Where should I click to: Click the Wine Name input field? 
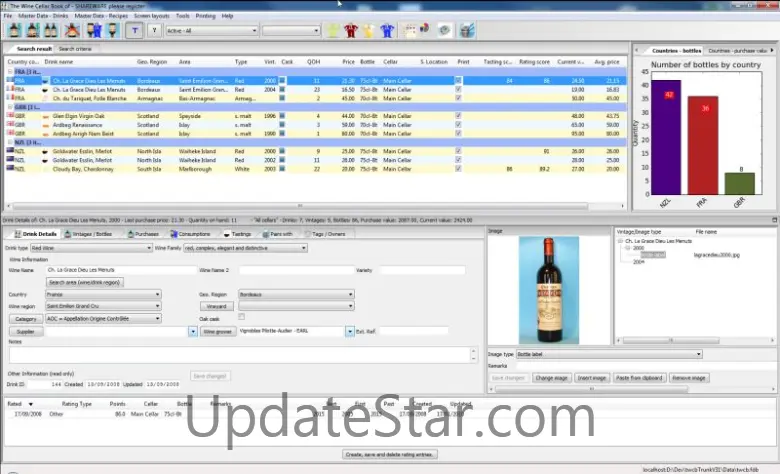pos(121,270)
